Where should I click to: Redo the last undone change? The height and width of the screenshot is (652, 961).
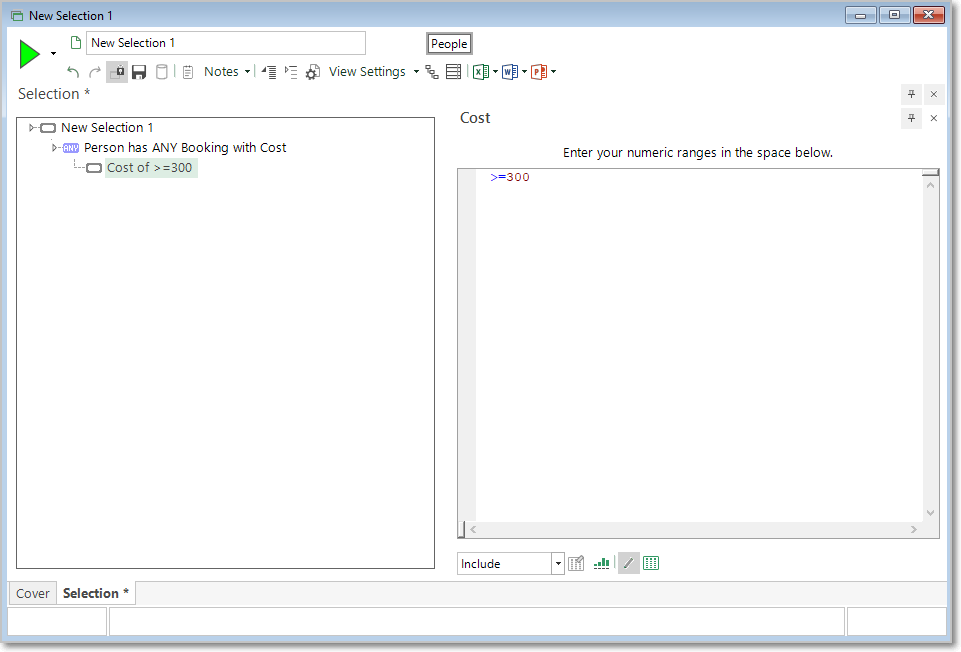coord(95,72)
